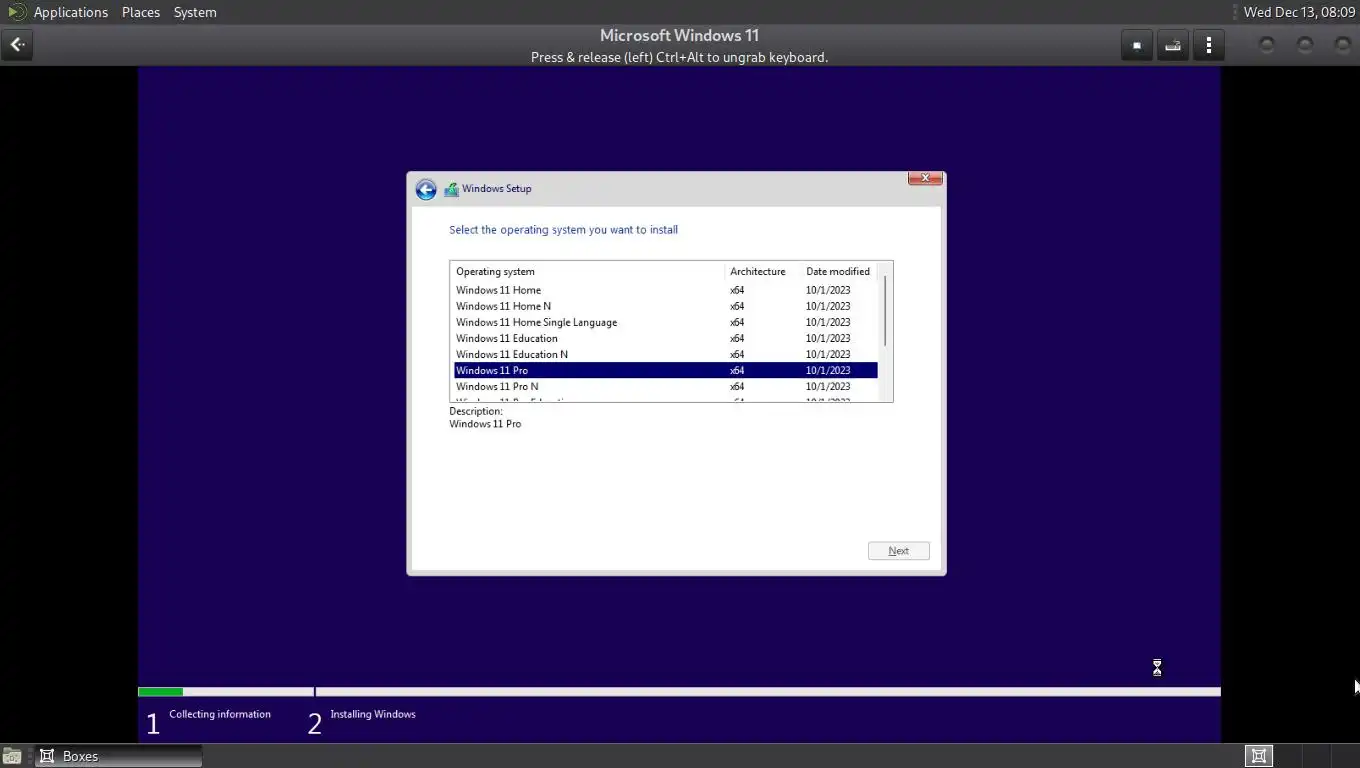Open the Places menu
The height and width of the screenshot is (768, 1360).
pos(141,12)
